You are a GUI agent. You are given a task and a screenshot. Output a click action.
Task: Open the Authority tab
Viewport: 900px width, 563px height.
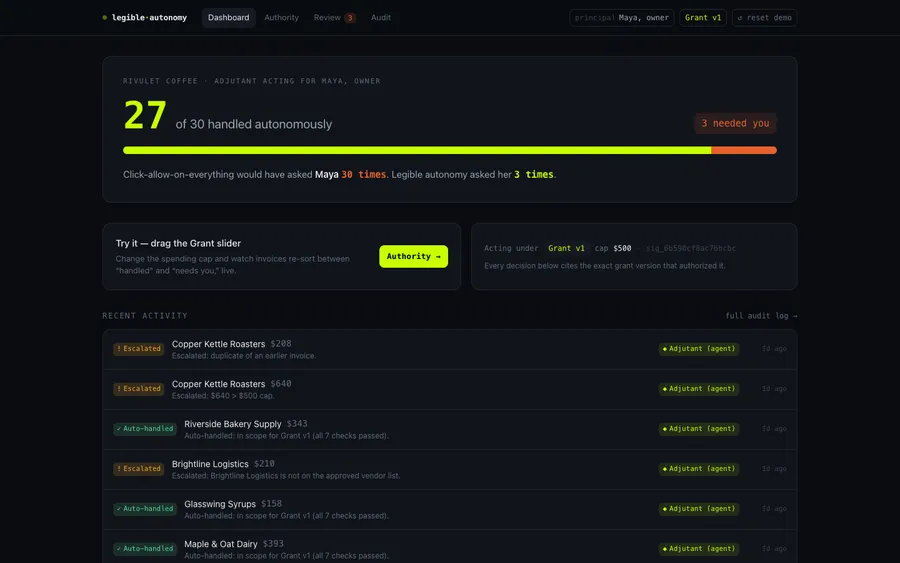point(281,17)
